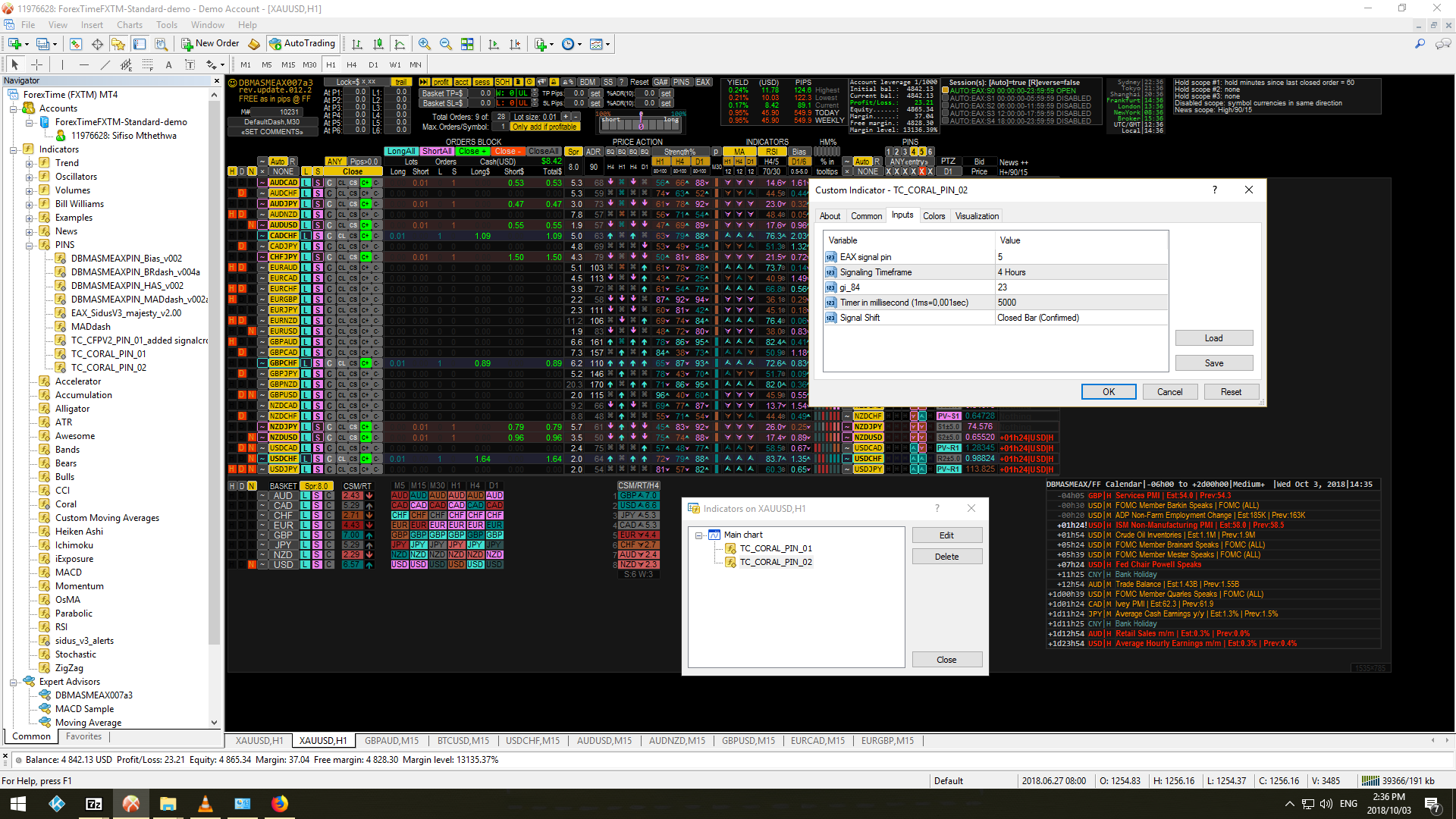Image resolution: width=1456 pixels, height=819 pixels.
Task: Toggle the dashboard trail button
Action: pos(400,82)
